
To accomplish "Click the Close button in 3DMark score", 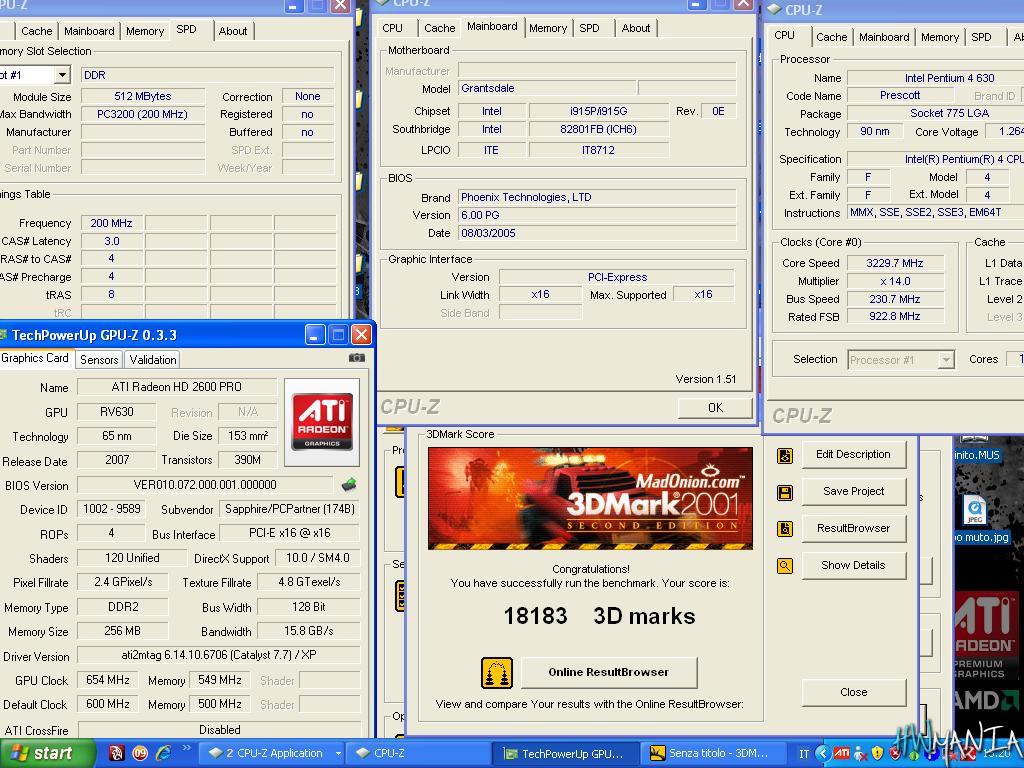I will point(854,692).
